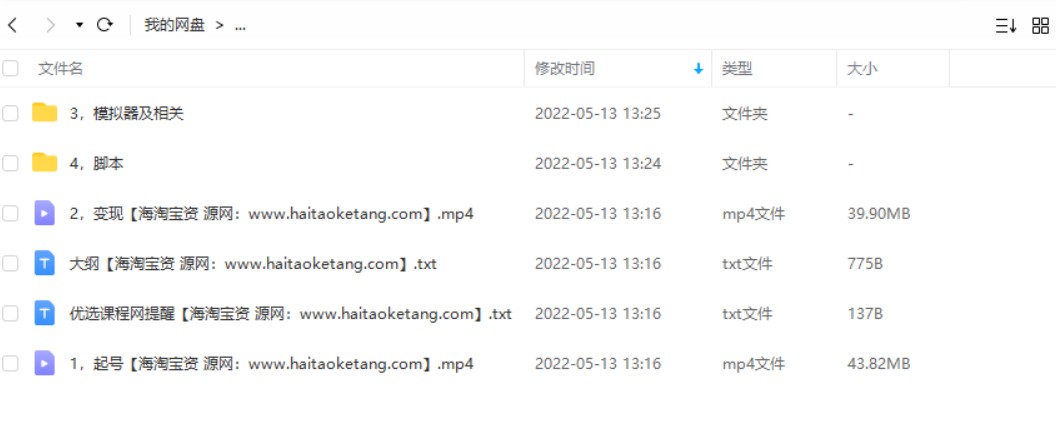1056x440 pixels.
Task: Tick the select-all checkbox in header
Action: (10, 68)
